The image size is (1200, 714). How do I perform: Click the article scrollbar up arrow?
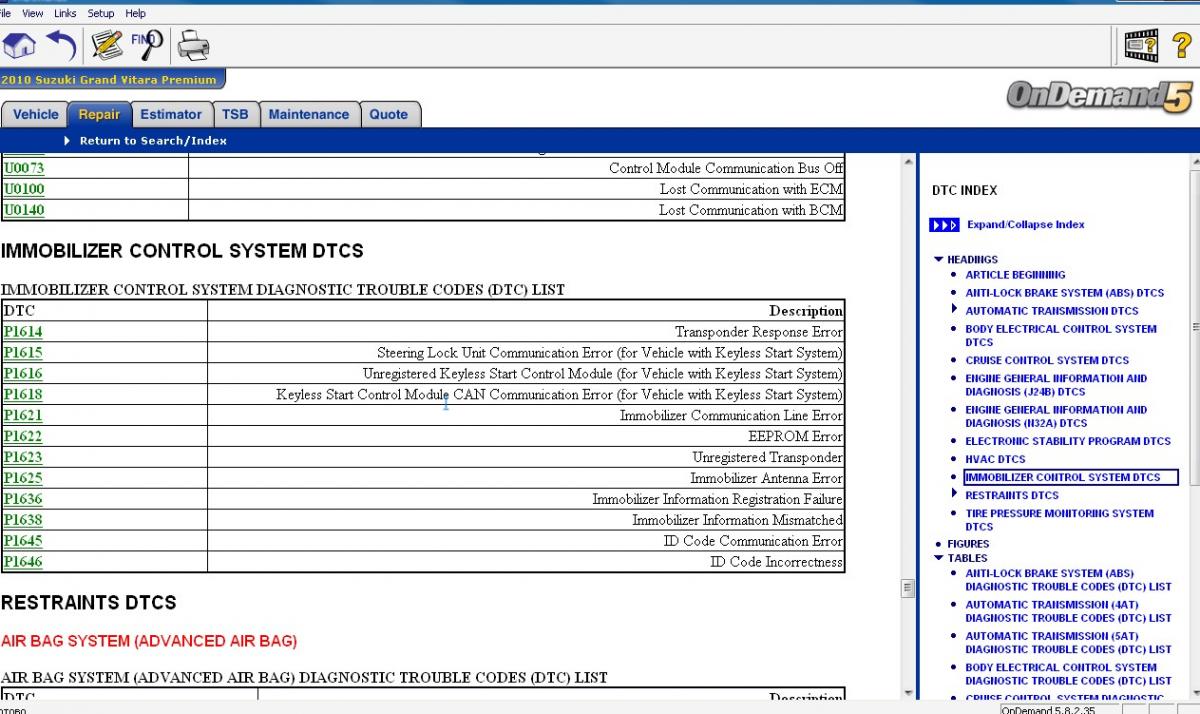point(908,162)
